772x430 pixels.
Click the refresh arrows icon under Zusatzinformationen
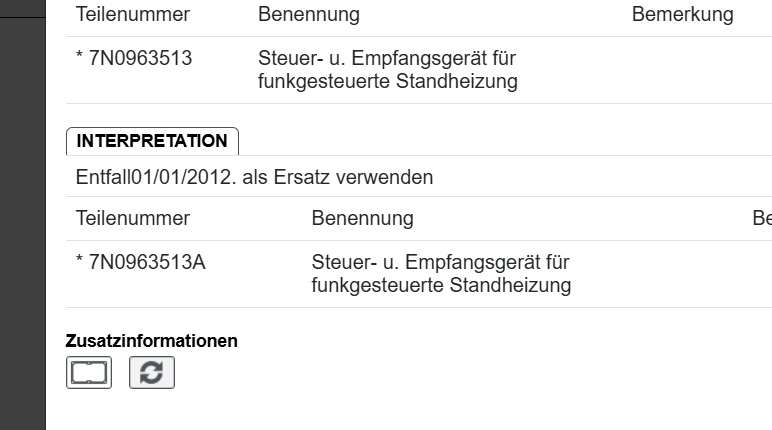point(152,373)
